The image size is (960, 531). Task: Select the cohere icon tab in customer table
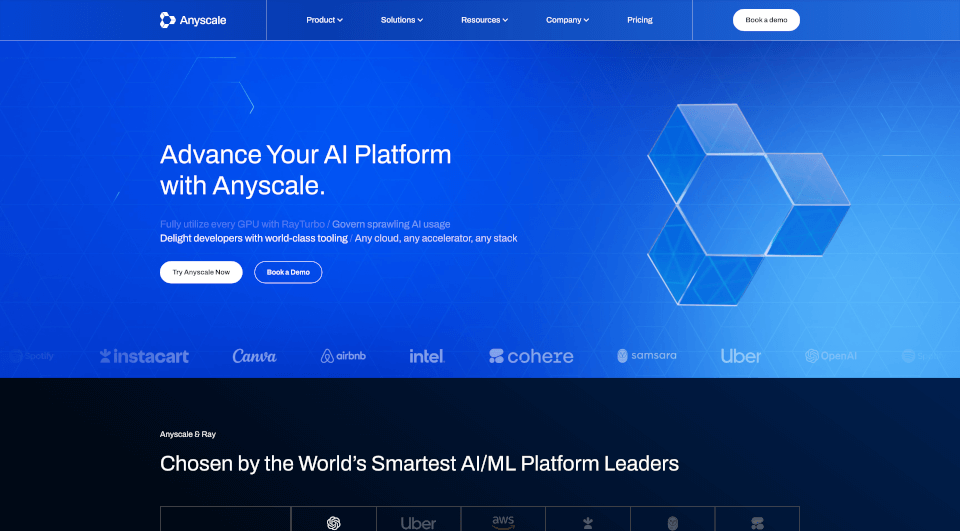(757, 519)
